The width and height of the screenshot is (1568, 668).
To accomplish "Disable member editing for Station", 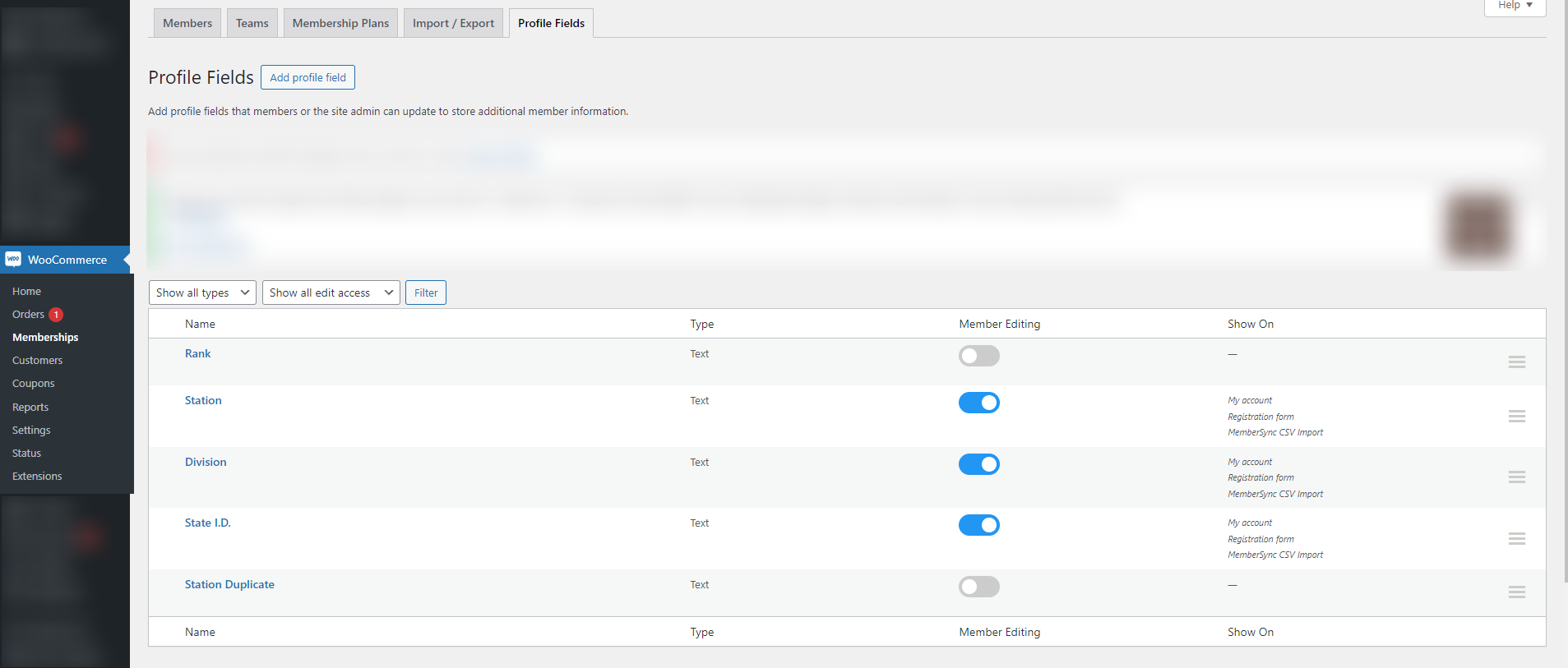I will (x=978, y=403).
